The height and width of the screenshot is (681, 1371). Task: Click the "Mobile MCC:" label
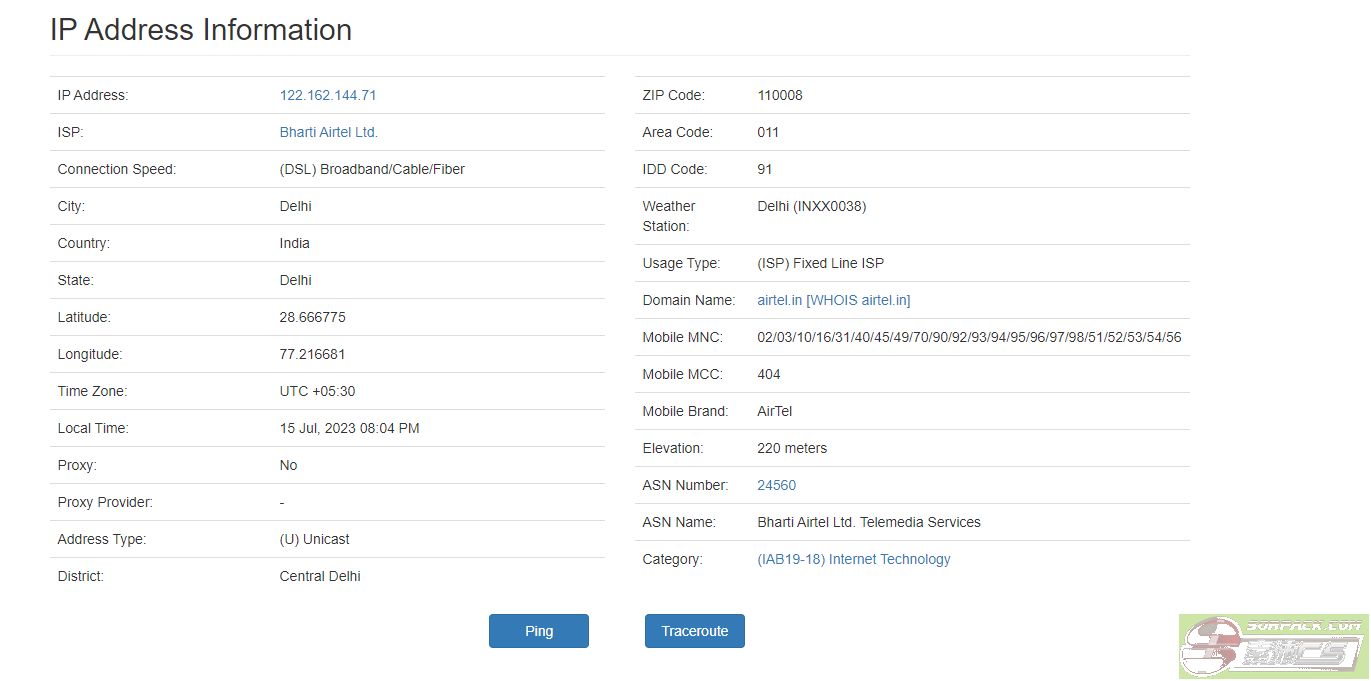683,374
